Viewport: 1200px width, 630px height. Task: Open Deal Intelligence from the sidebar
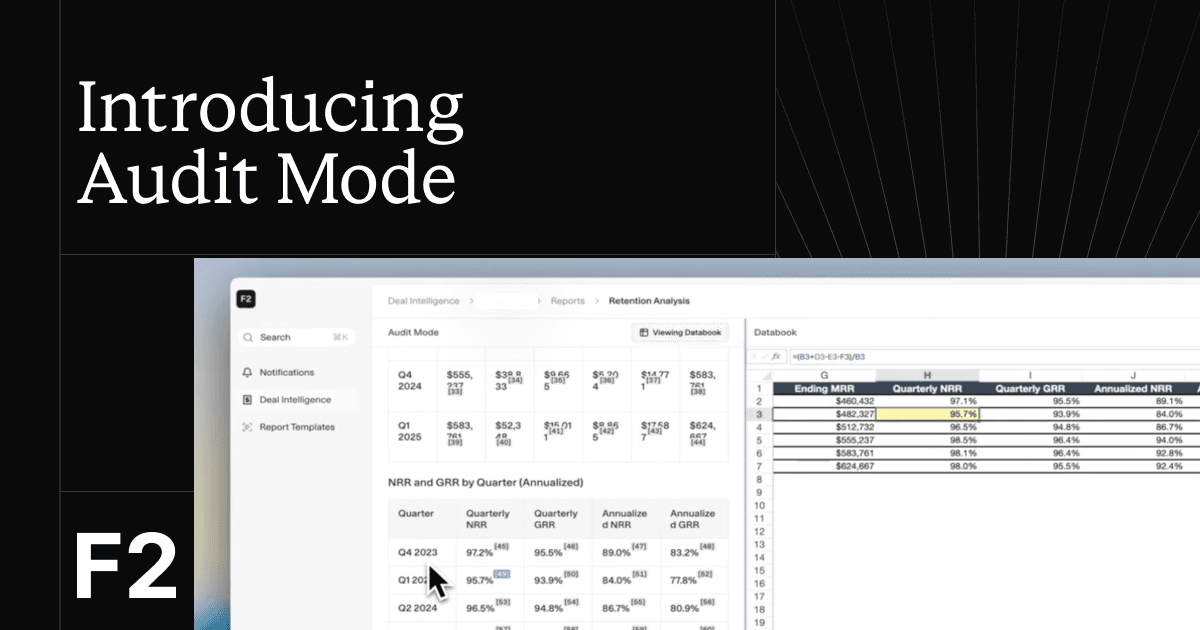(x=297, y=398)
